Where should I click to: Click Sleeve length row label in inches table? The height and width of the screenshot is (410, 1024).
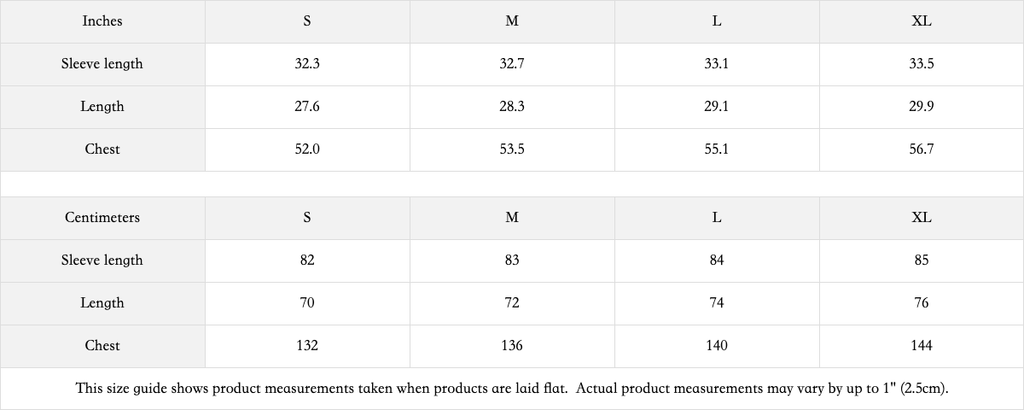tap(103, 65)
